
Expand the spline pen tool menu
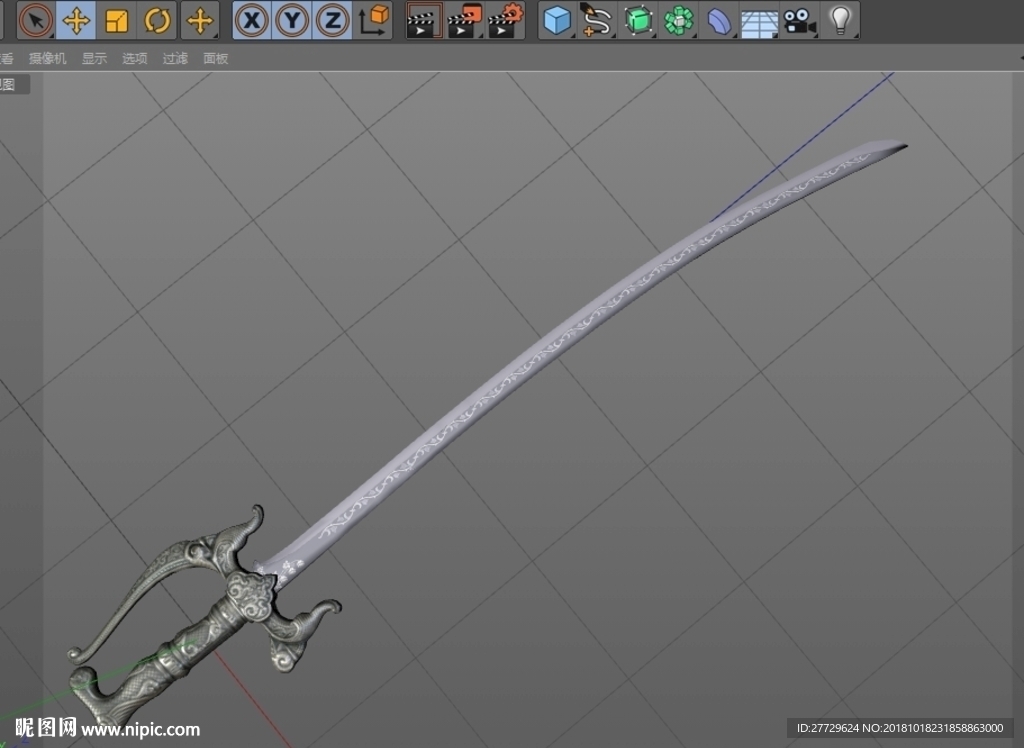(x=597, y=20)
